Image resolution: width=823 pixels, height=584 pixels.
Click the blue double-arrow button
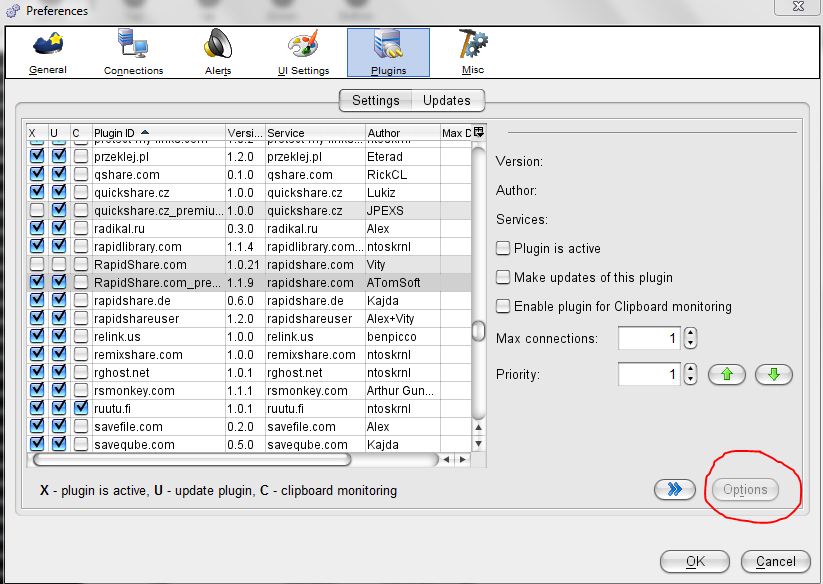[x=674, y=489]
